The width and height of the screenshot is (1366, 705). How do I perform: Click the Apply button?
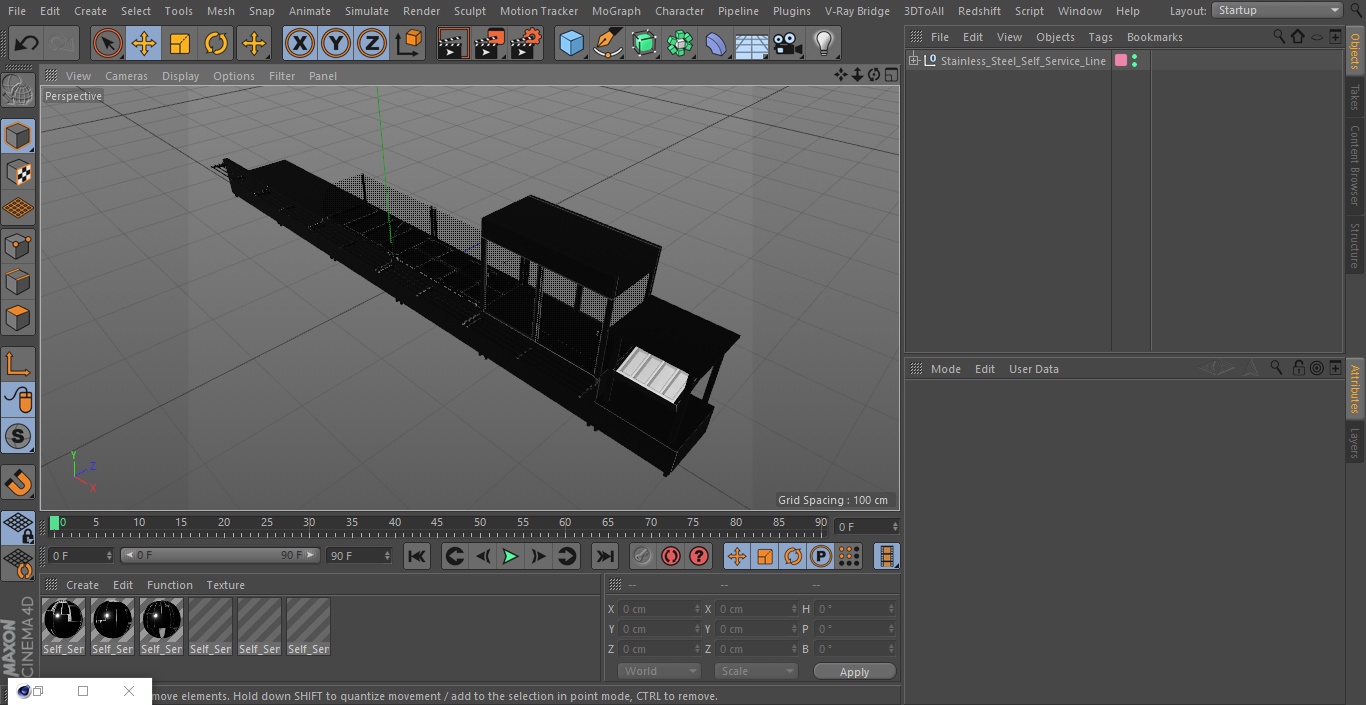(854, 672)
